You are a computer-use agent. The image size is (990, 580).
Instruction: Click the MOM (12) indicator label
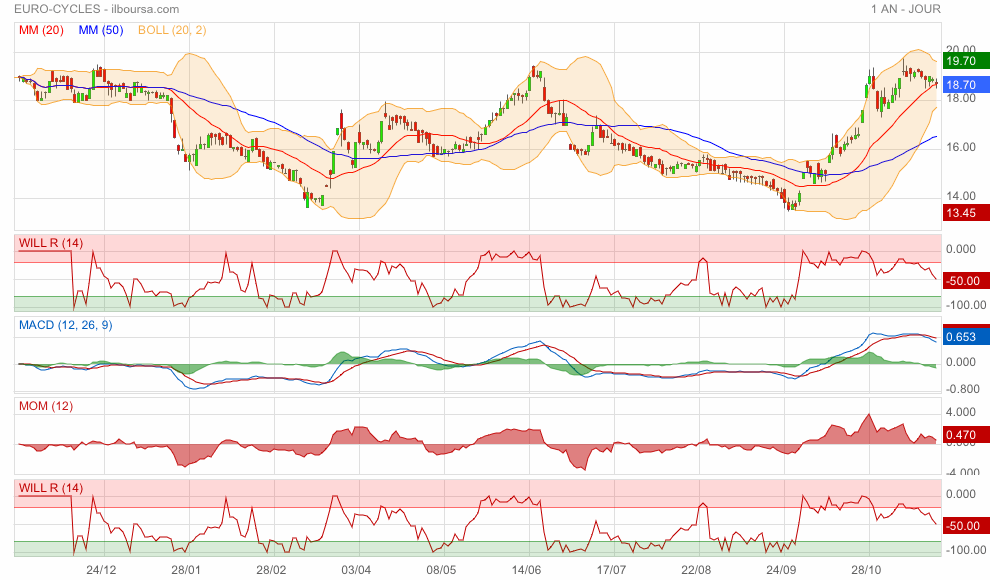(x=46, y=406)
